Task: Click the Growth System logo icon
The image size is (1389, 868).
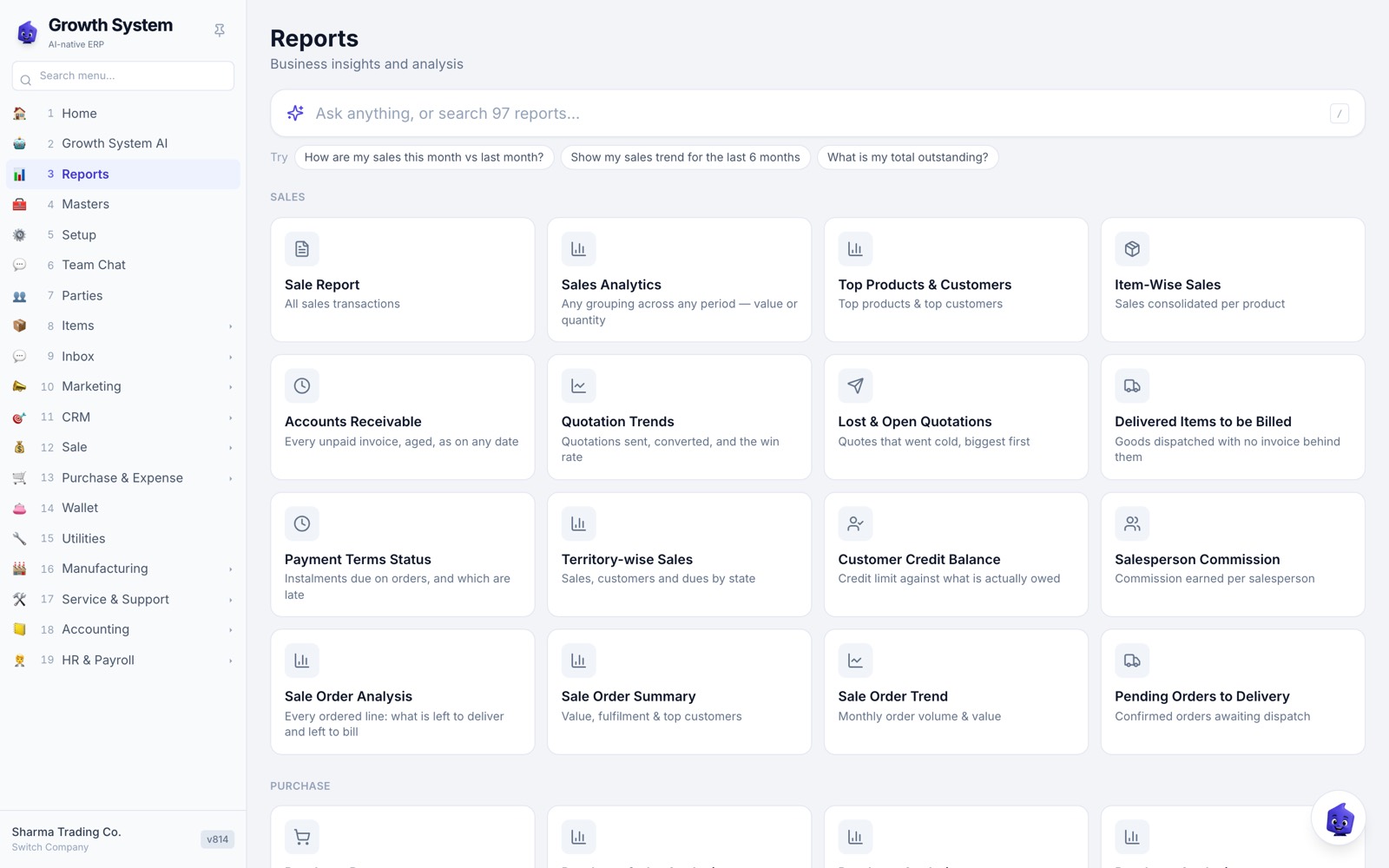Action: (28, 33)
